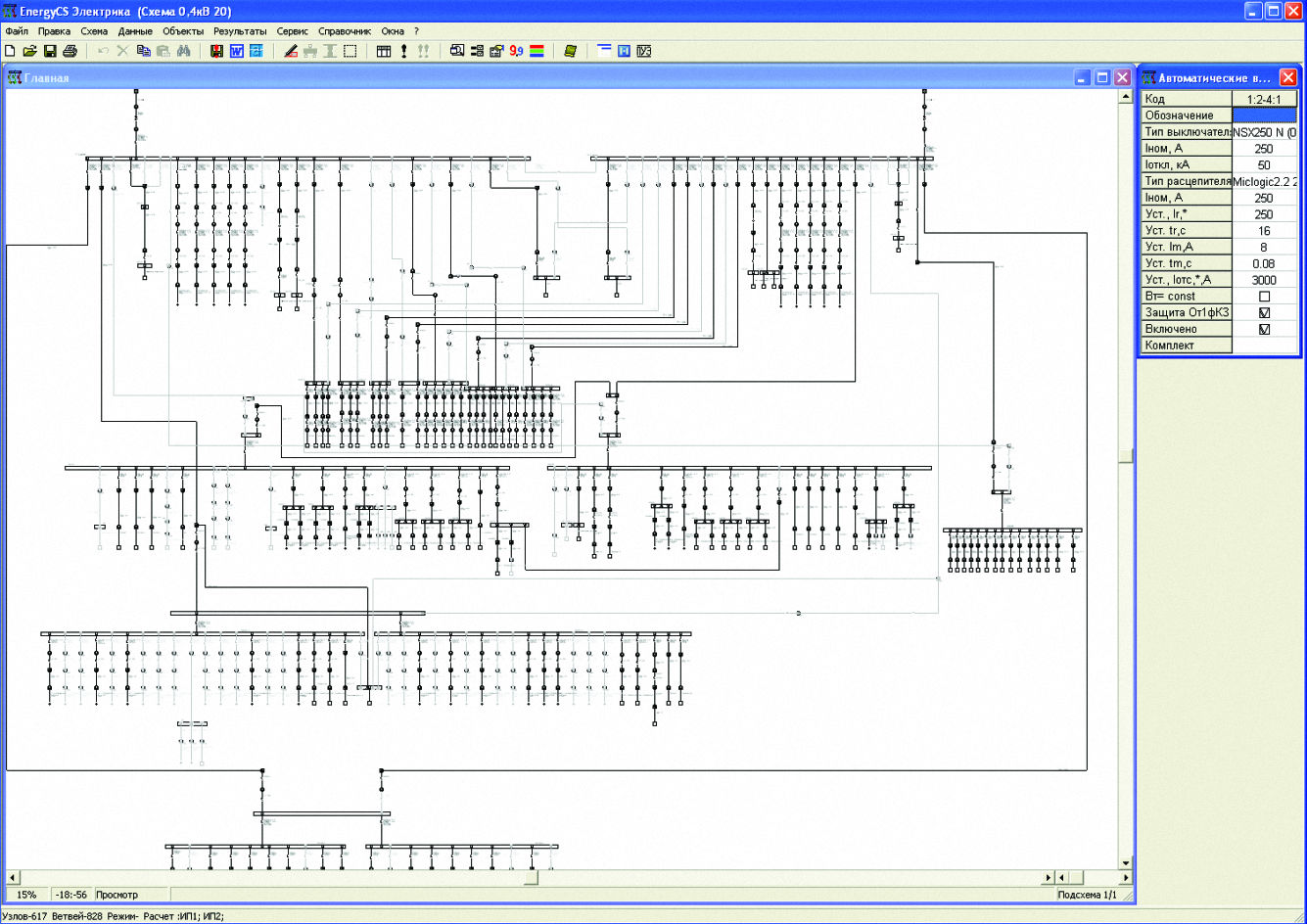The image size is (1307, 924).
Task: Click the red pencil edit icon
Action: [x=291, y=51]
